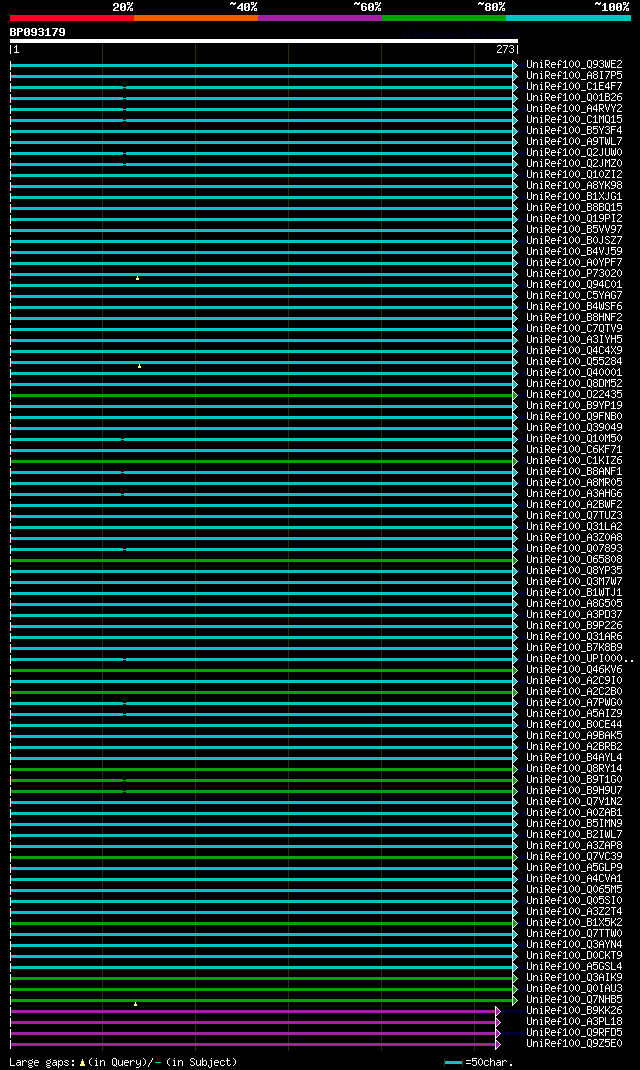Click the 'Large gaps' legend text
Image resolution: width=640 pixels, height=1070 pixels.
42,1062
